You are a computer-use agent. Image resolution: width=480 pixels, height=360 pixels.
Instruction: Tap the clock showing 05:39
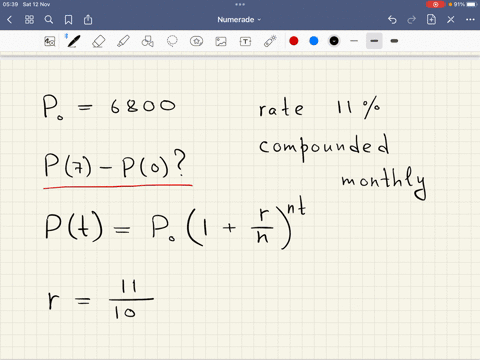point(10,4)
